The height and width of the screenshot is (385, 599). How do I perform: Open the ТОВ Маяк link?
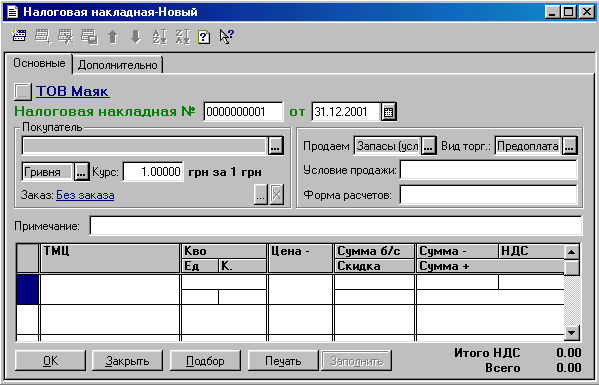(73, 92)
